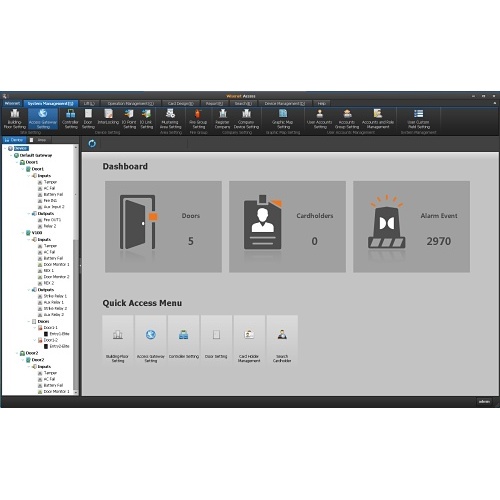Switch to the Operation Management tab
This screenshot has width=500, height=500.
click(x=130, y=104)
